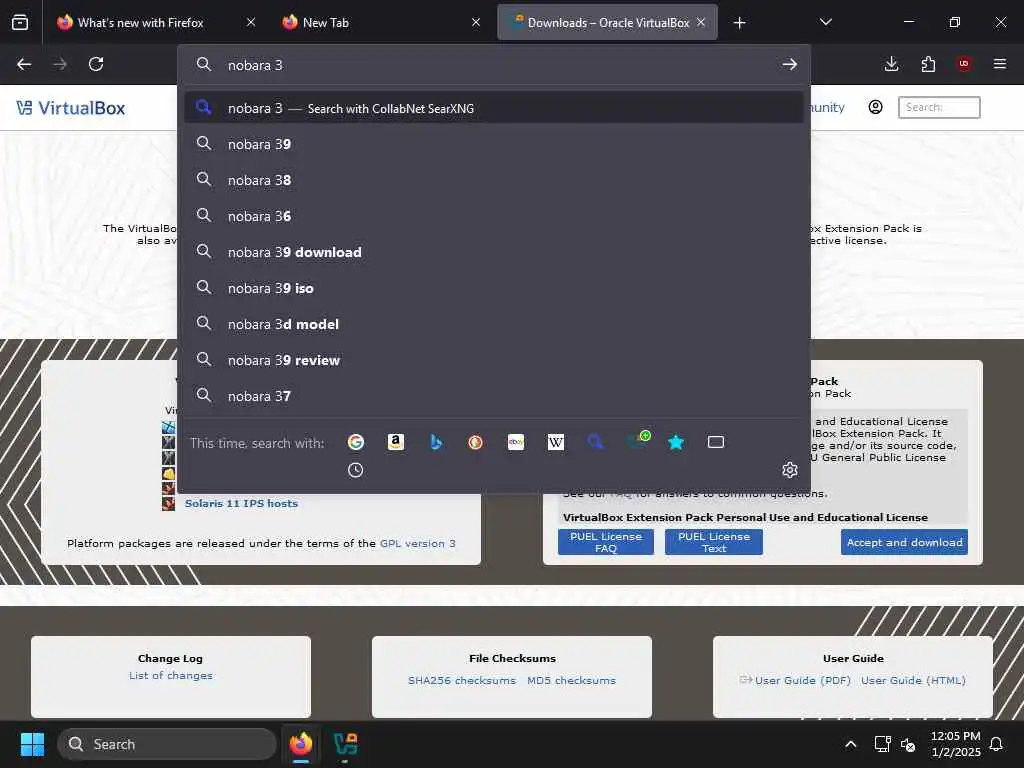
Task: Choose the 'nobara 36' suggestion
Action: (494, 216)
